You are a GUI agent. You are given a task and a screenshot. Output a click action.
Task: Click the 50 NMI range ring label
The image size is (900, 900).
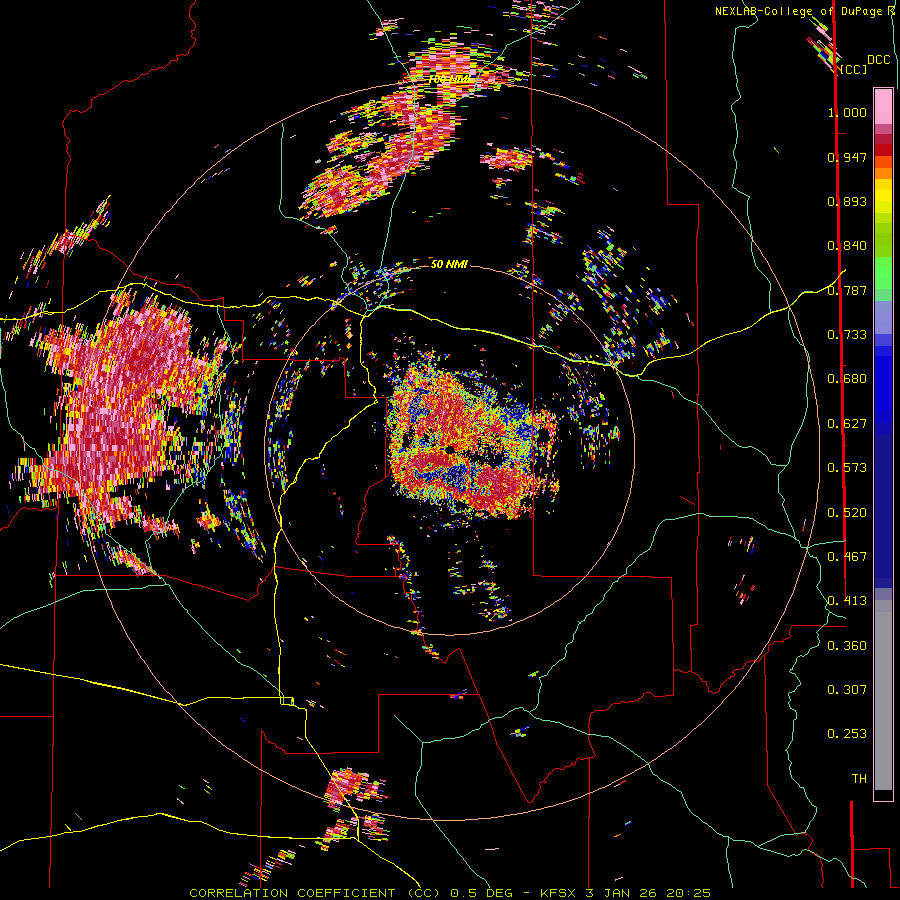[449, 264]
